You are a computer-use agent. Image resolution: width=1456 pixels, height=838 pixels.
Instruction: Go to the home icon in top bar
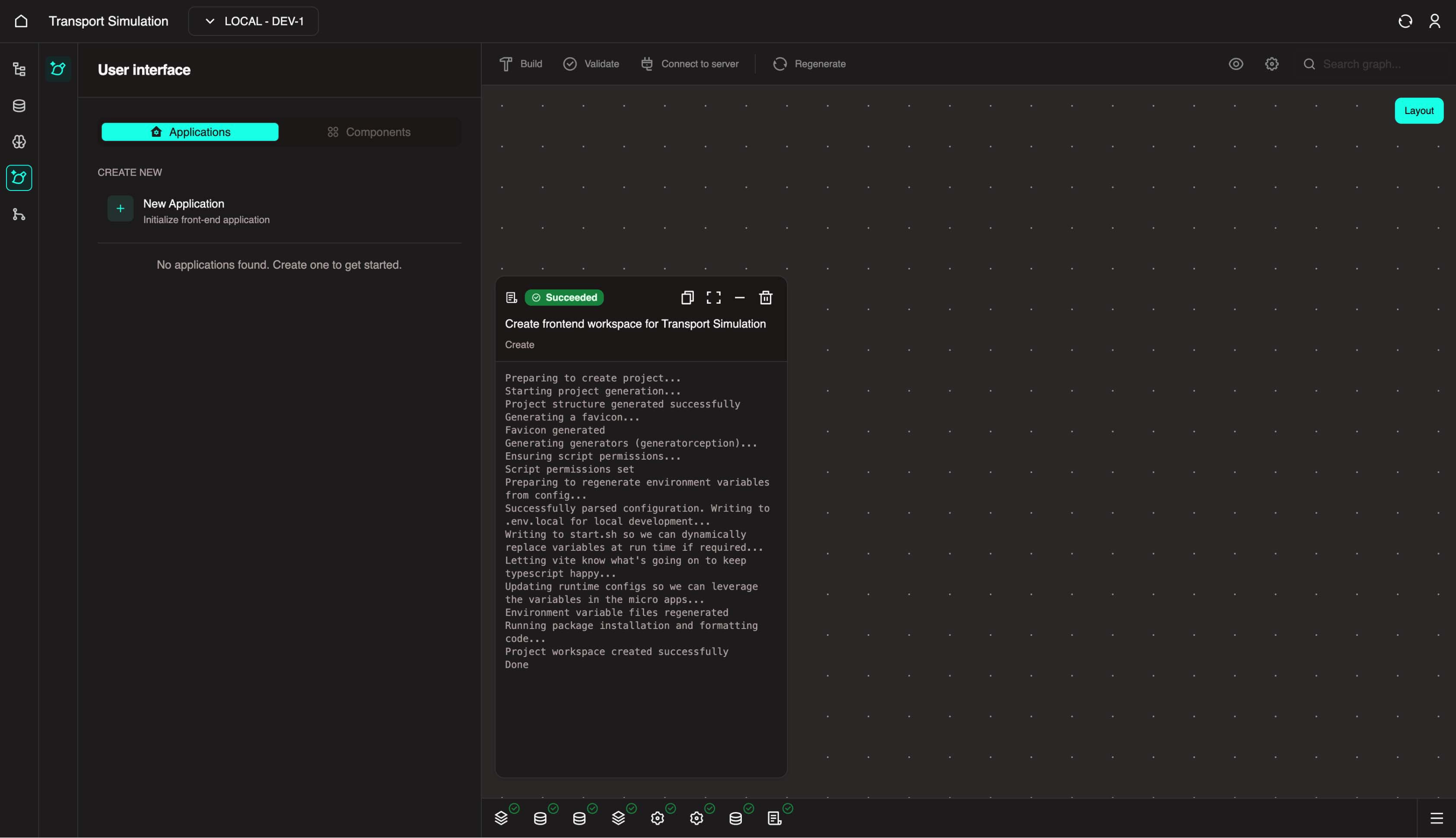coord(21,21)
